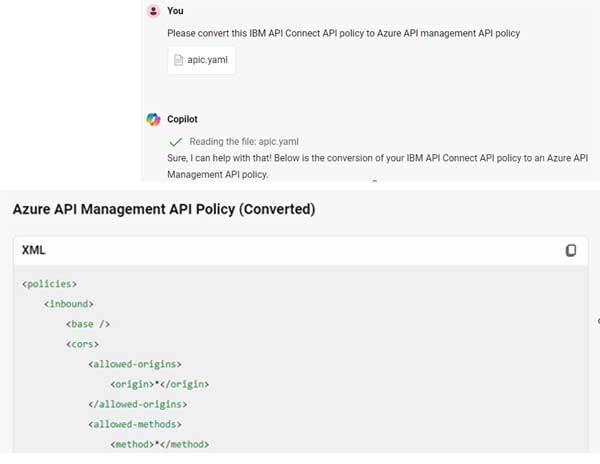600x464 pixels.
Task: Click the <inbound> tag line
Action: pos(69,304)
